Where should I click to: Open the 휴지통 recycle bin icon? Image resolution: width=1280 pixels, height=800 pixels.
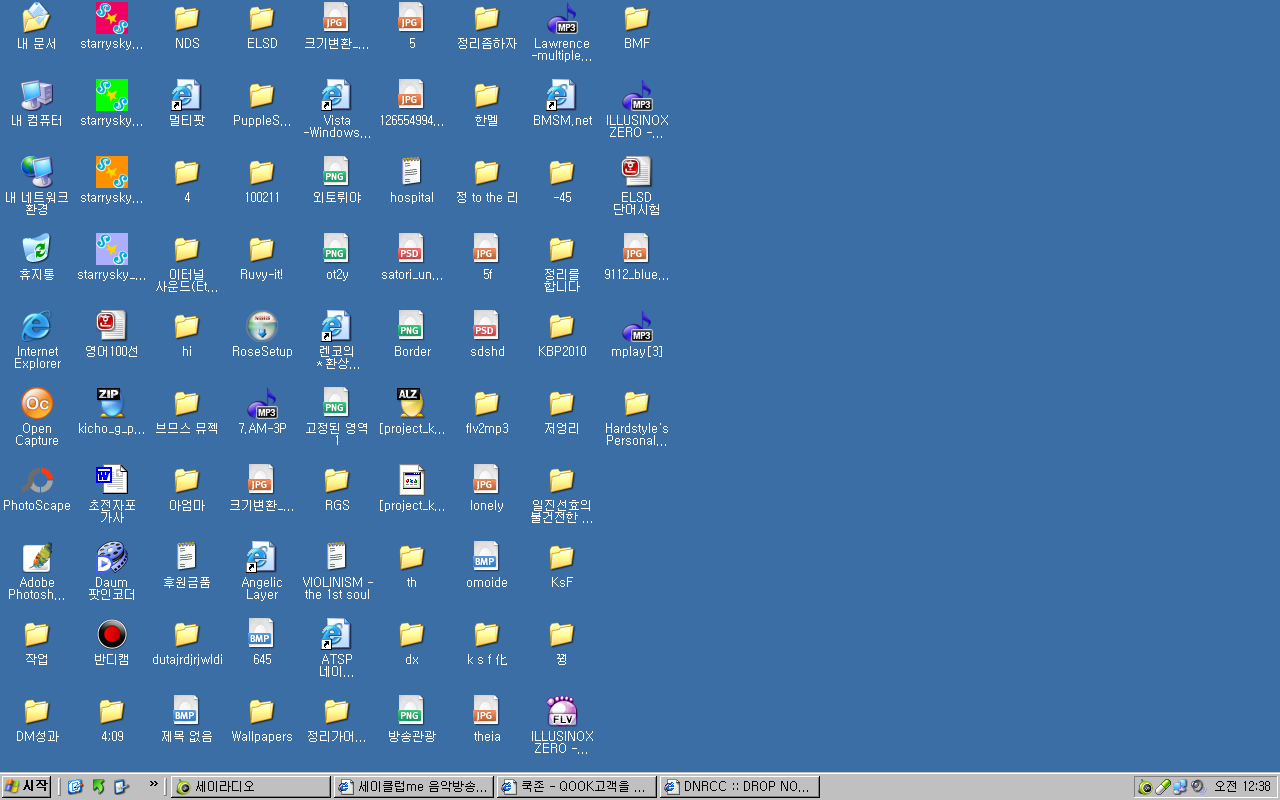[37, 250]
